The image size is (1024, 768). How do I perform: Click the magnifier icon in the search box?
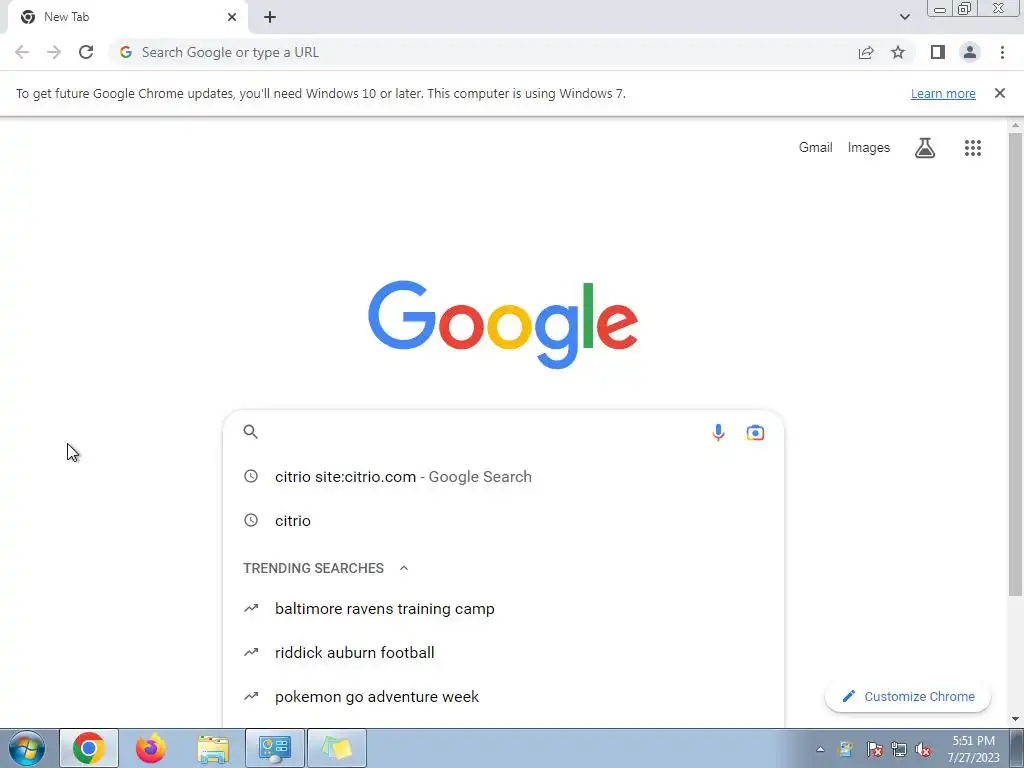pyautogui.click(x=251, y=432)
